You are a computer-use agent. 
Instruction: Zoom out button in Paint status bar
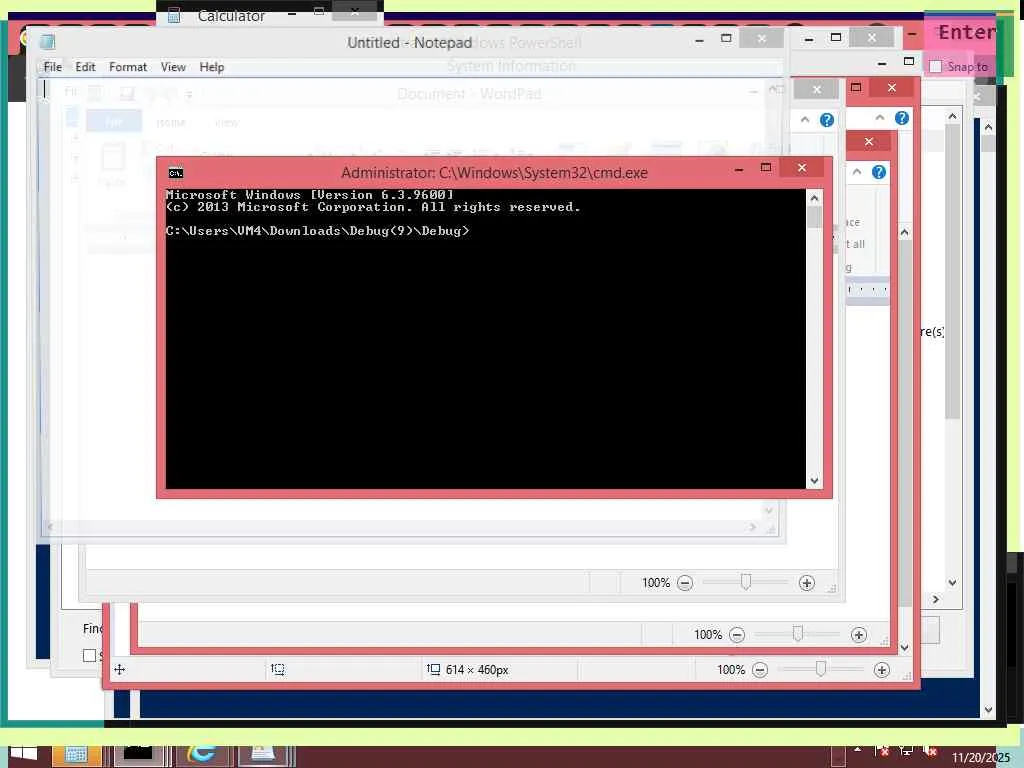click(x=760, y=669)
